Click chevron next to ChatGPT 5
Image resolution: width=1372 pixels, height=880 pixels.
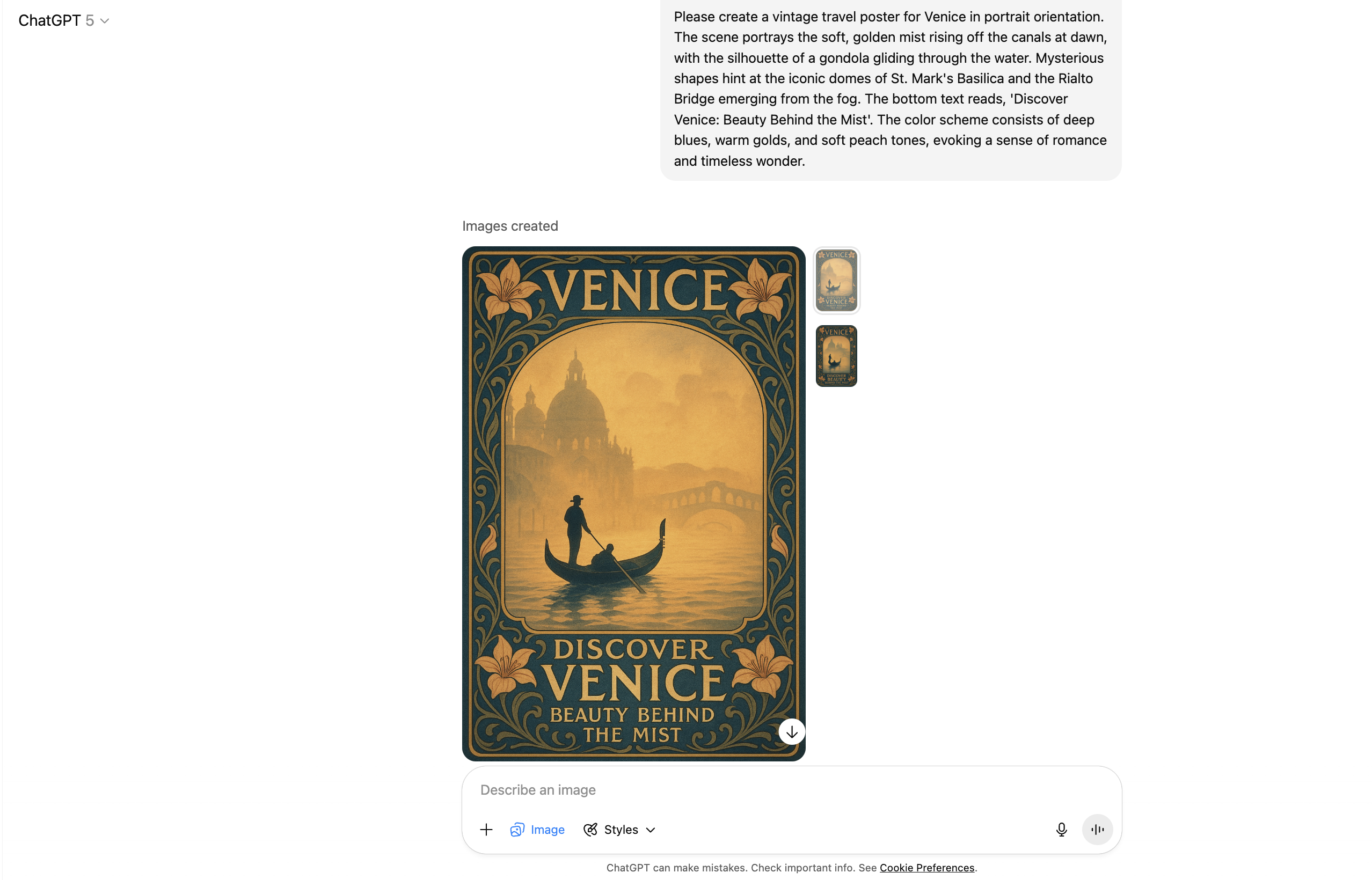(x=105, y=21)
